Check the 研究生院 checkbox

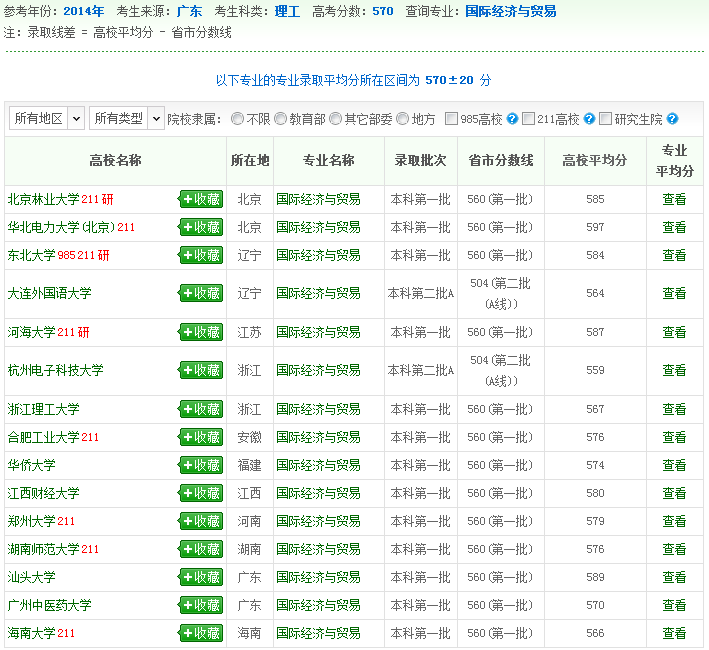(605, 118)
